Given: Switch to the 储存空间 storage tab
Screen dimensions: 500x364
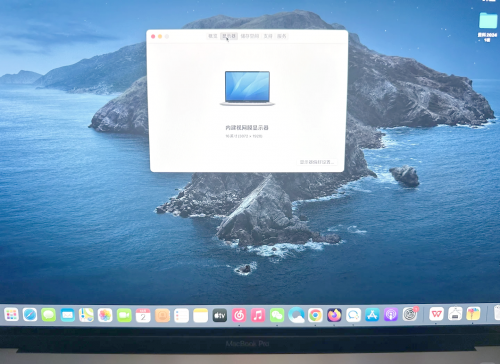Looking at the screenshot, I should click(x=250, y=36).
